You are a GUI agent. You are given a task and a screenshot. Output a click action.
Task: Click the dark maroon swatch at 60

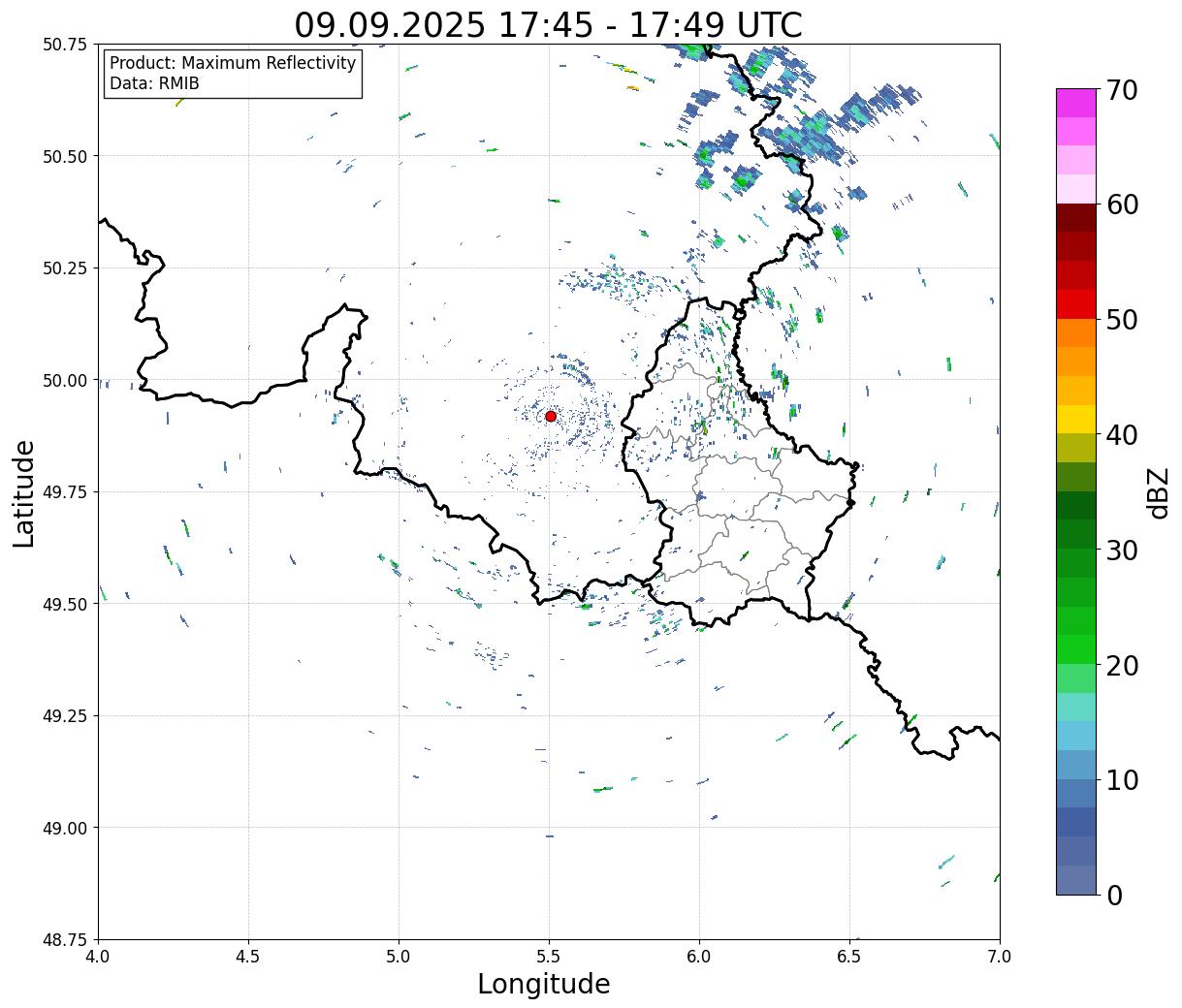pyautogui.click(x=1076, y=217)
